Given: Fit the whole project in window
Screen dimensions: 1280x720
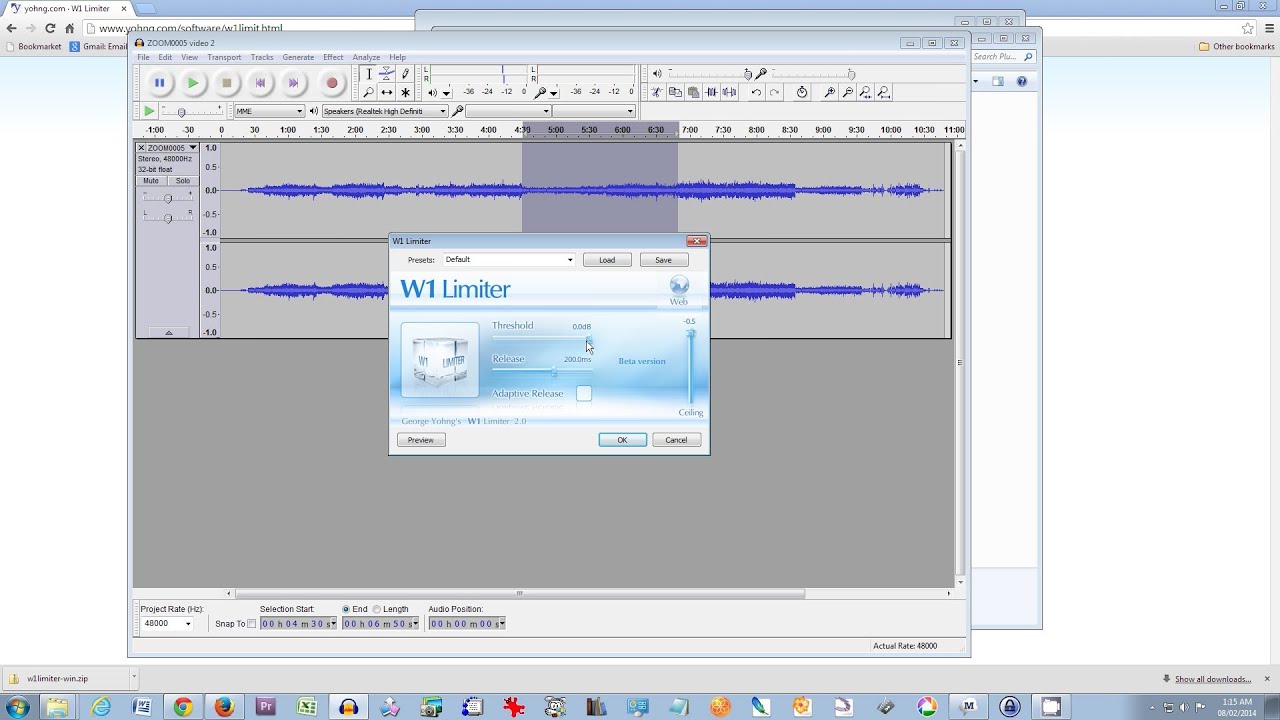Looking at the screenshot, I should (883, 92).
